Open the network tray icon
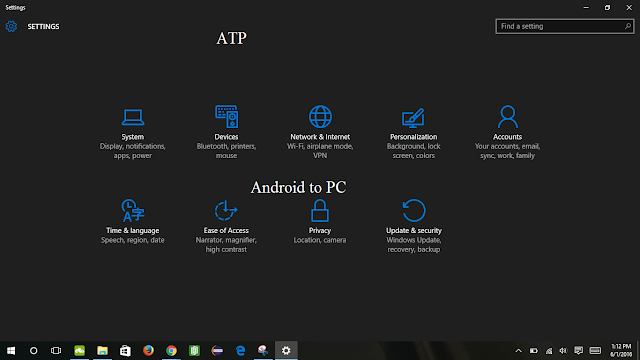The image size is (640, 360). tap(549, 351)
